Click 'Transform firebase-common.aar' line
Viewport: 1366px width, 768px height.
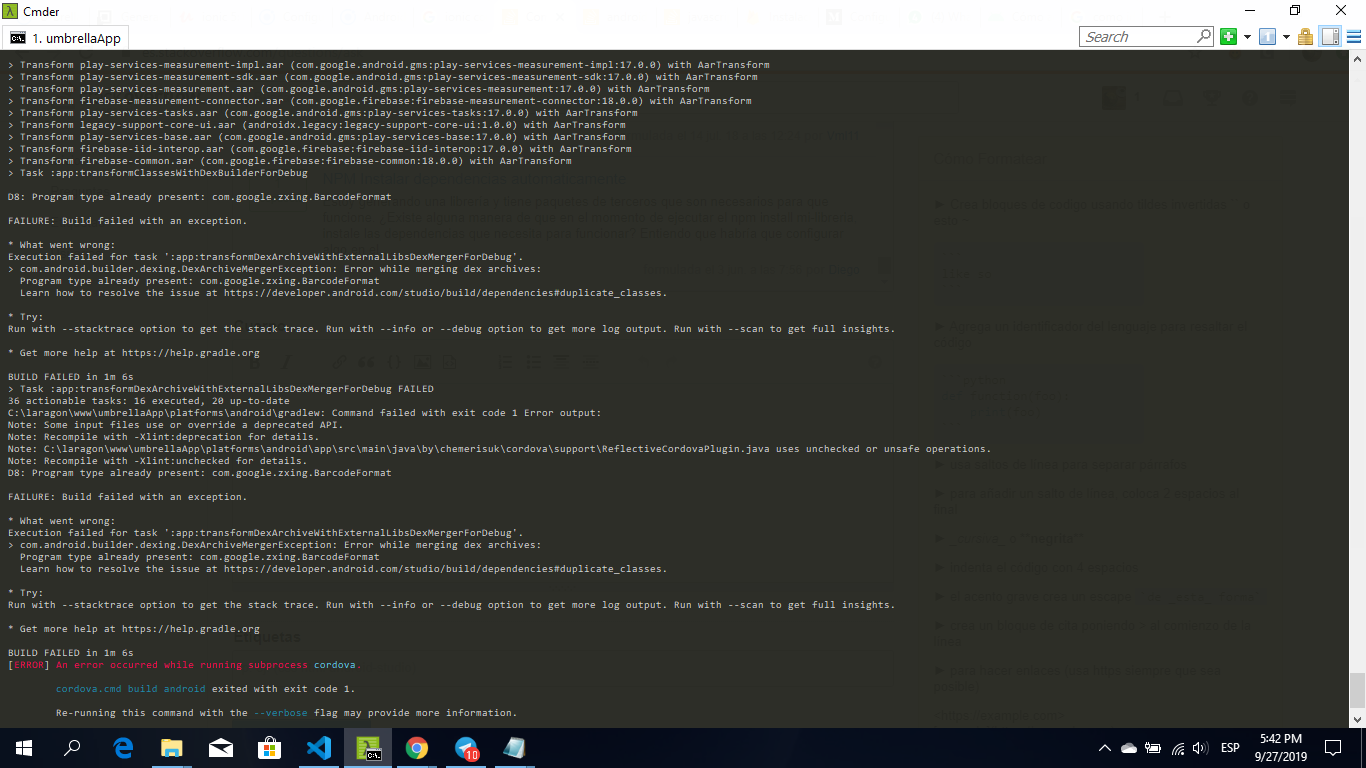(x=290, y=161)
